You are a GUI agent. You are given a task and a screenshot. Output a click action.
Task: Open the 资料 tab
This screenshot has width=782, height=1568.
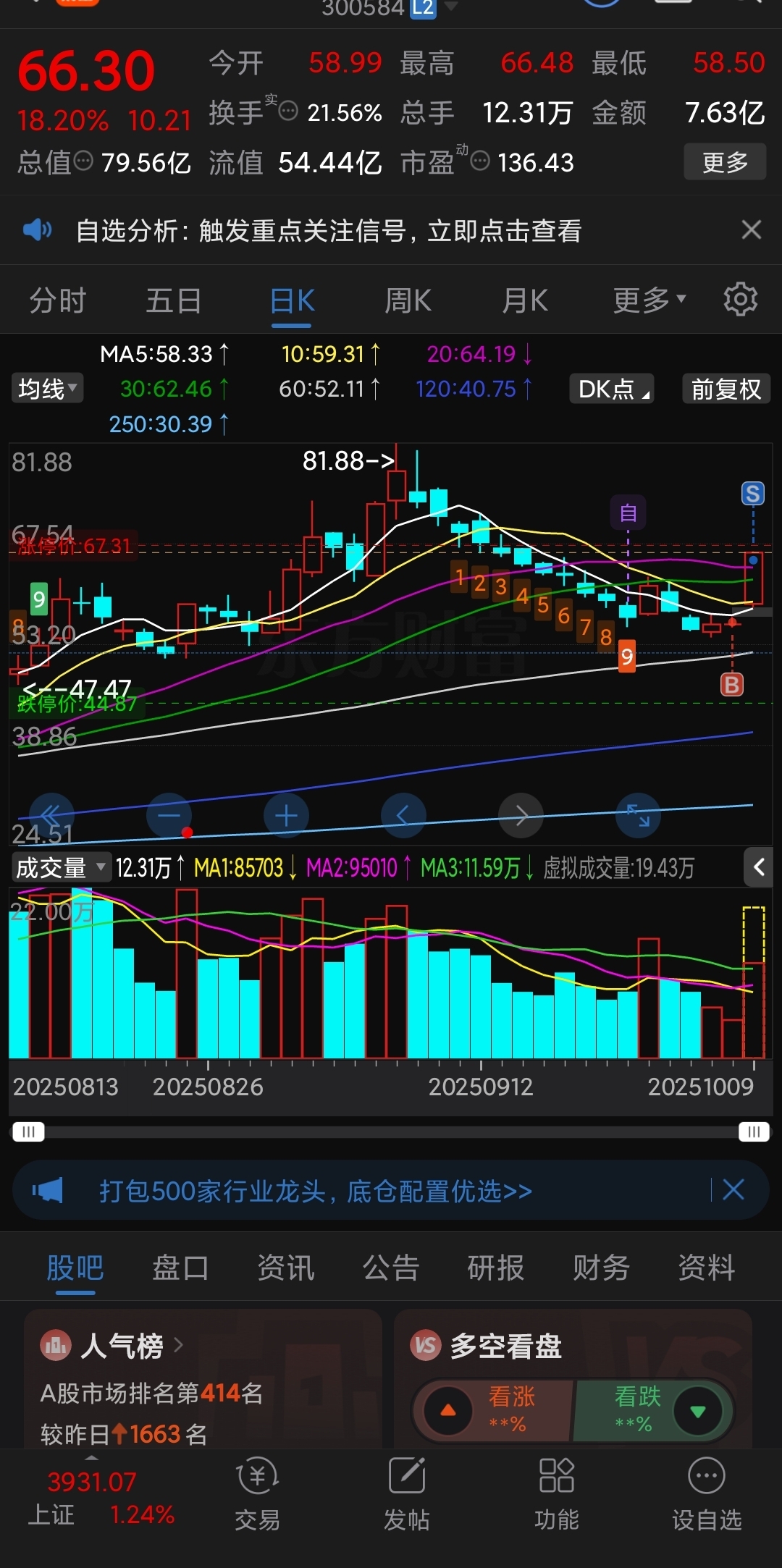[707, 1268]
